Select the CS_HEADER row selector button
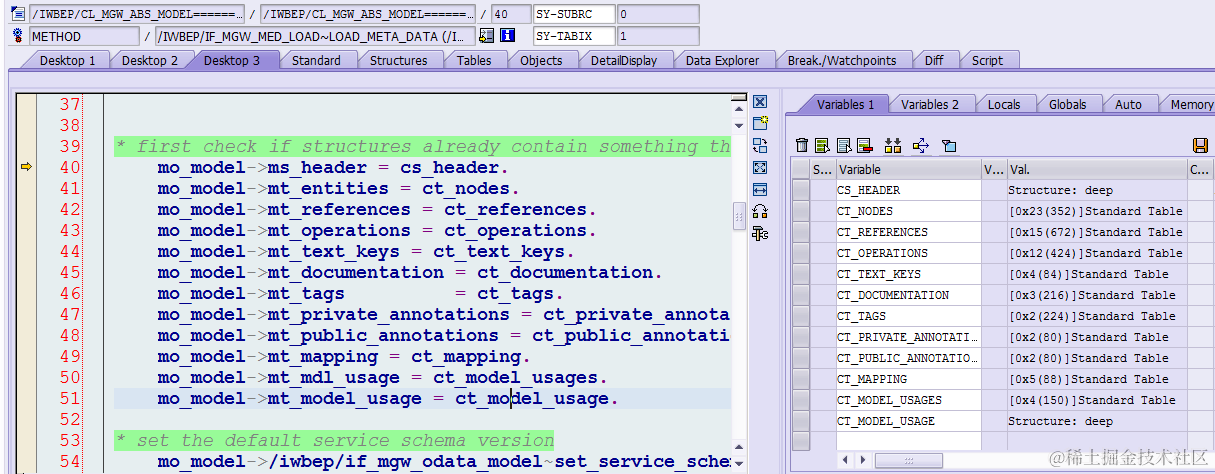Screen dimensions: 1215x474 point(801,190)
